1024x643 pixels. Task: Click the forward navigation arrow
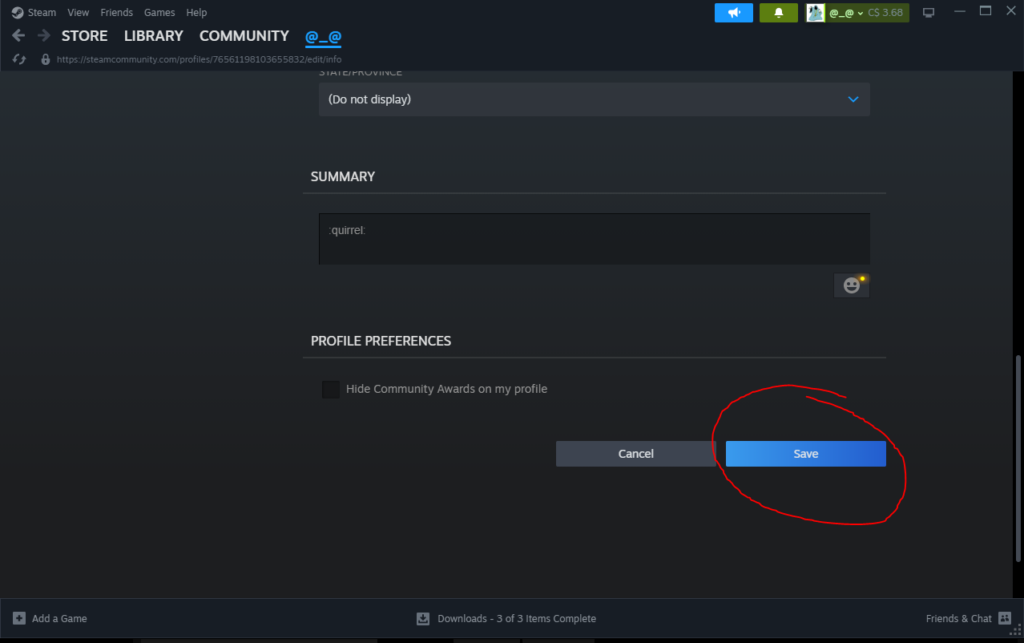click(43, 36)
